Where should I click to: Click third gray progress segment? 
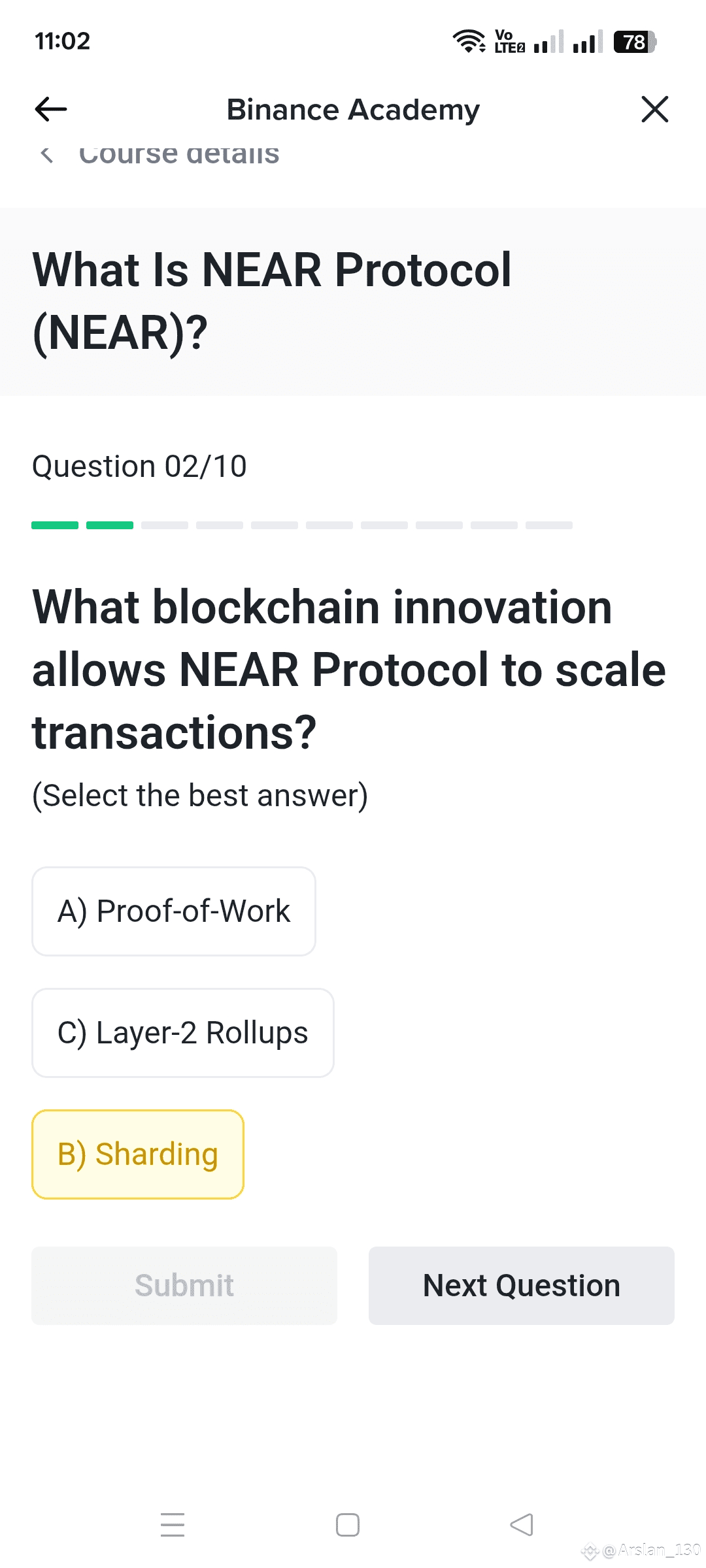point(165,525)
